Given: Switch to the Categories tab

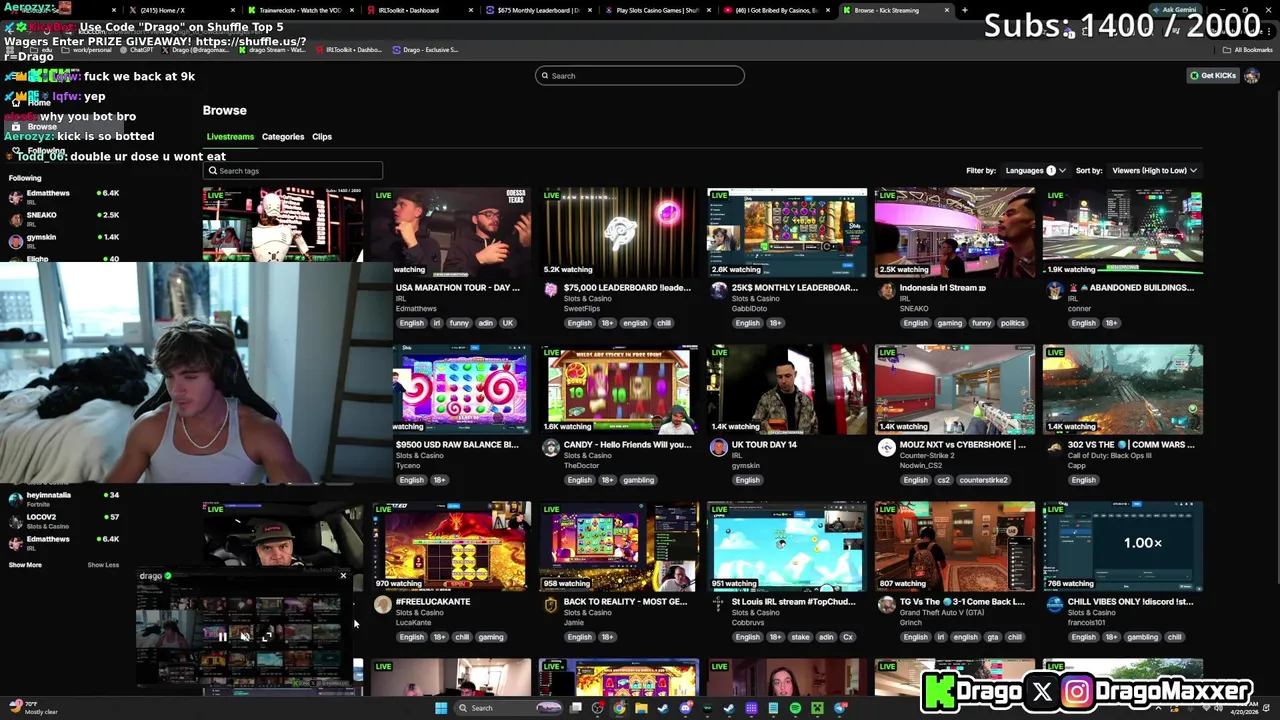Looking at the screenshot, I should 283,137.
